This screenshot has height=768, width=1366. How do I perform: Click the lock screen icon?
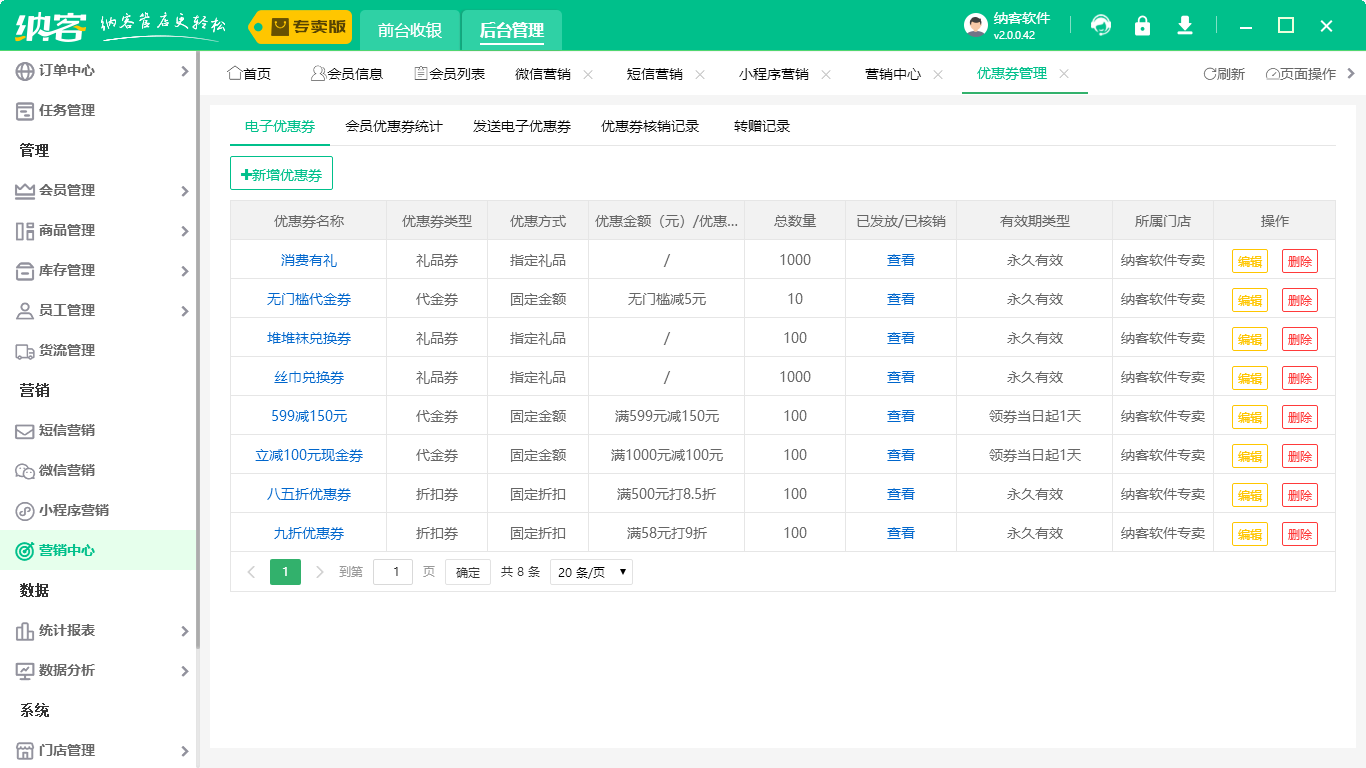(x=1142, y=26)
